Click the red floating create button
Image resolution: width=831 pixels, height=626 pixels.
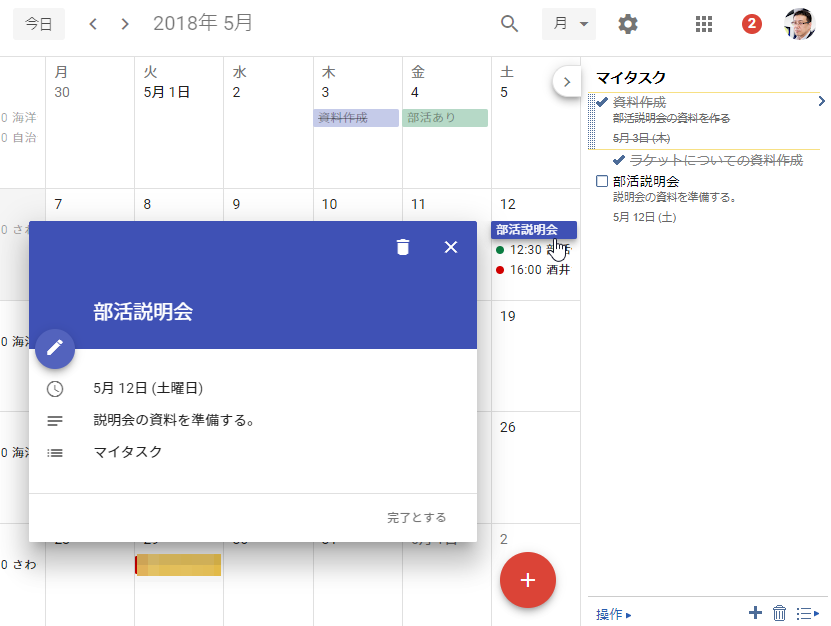point(527,580)
